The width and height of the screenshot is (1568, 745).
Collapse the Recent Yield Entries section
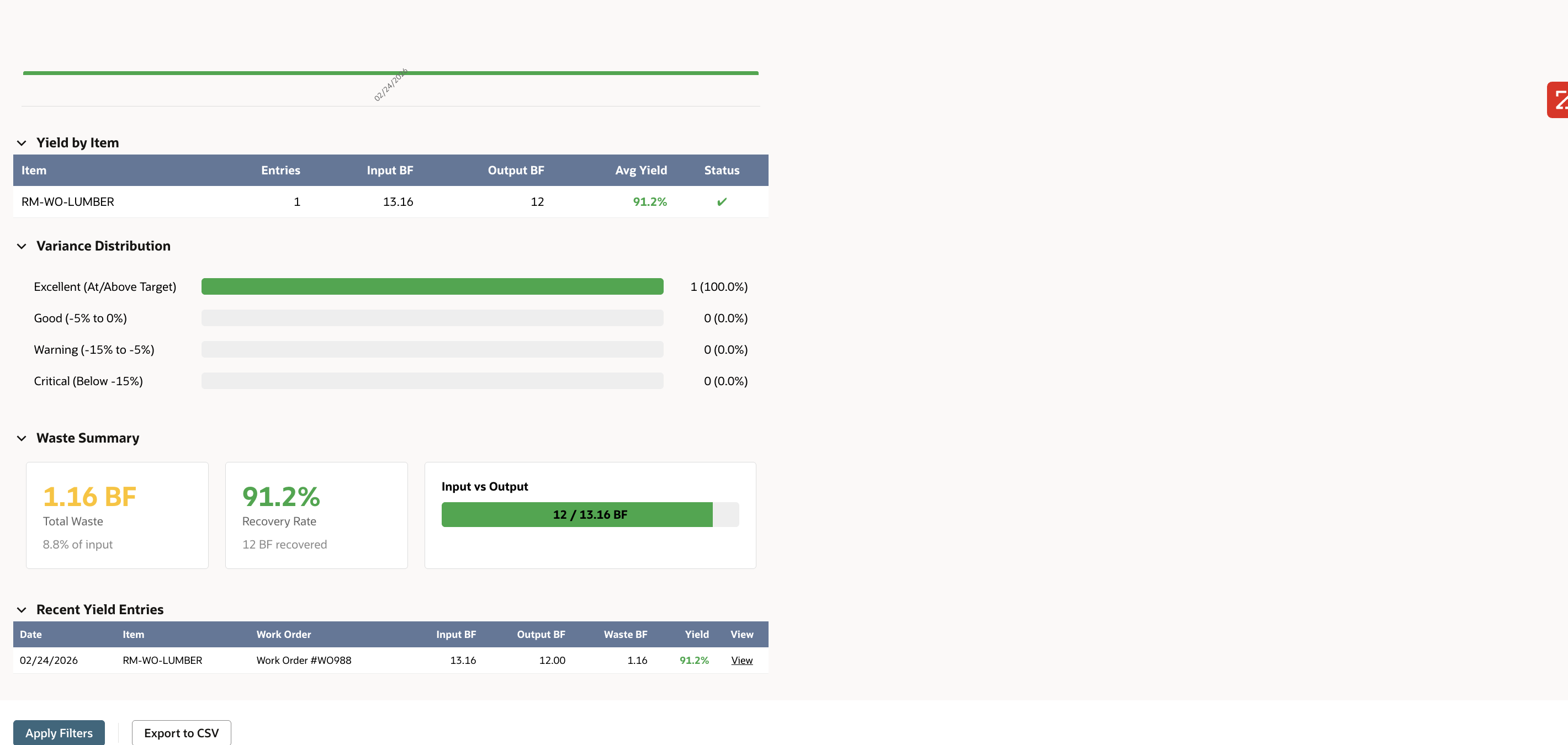[x=22, y=609]
